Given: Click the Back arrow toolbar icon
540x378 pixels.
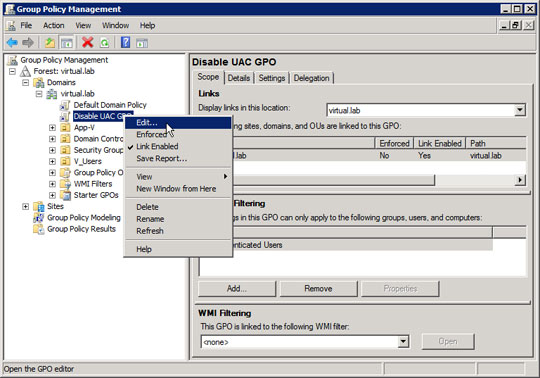Looking at the screenshot, I should click(12, 43).
